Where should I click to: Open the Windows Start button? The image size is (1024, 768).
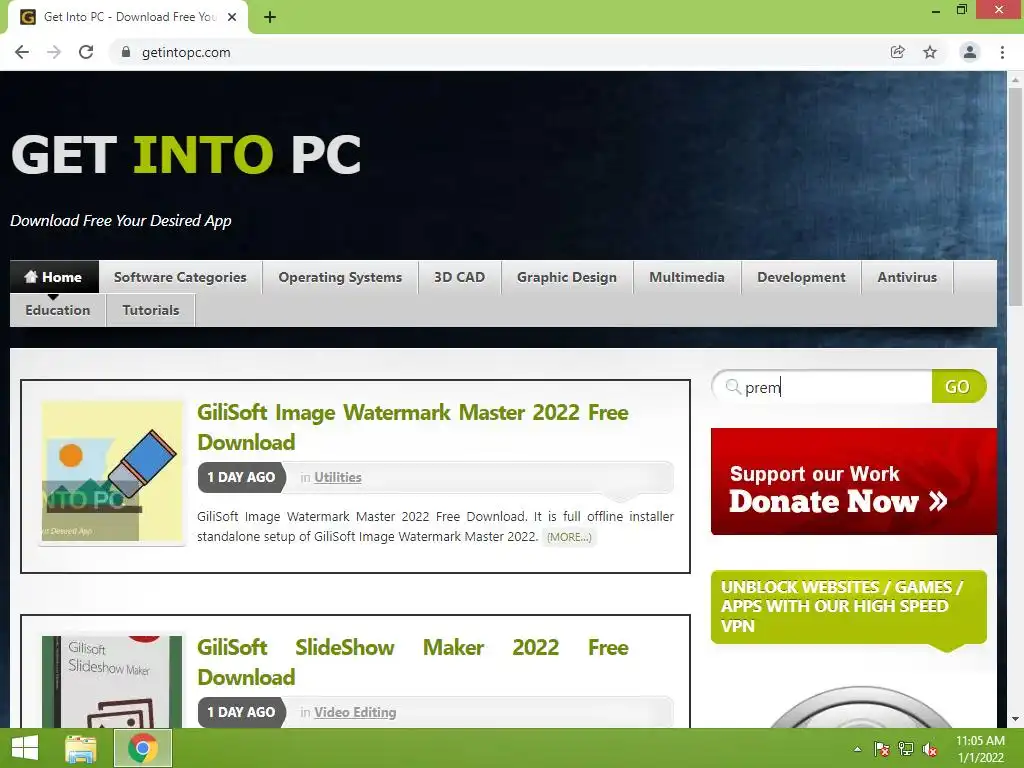(x=25, y=748)
